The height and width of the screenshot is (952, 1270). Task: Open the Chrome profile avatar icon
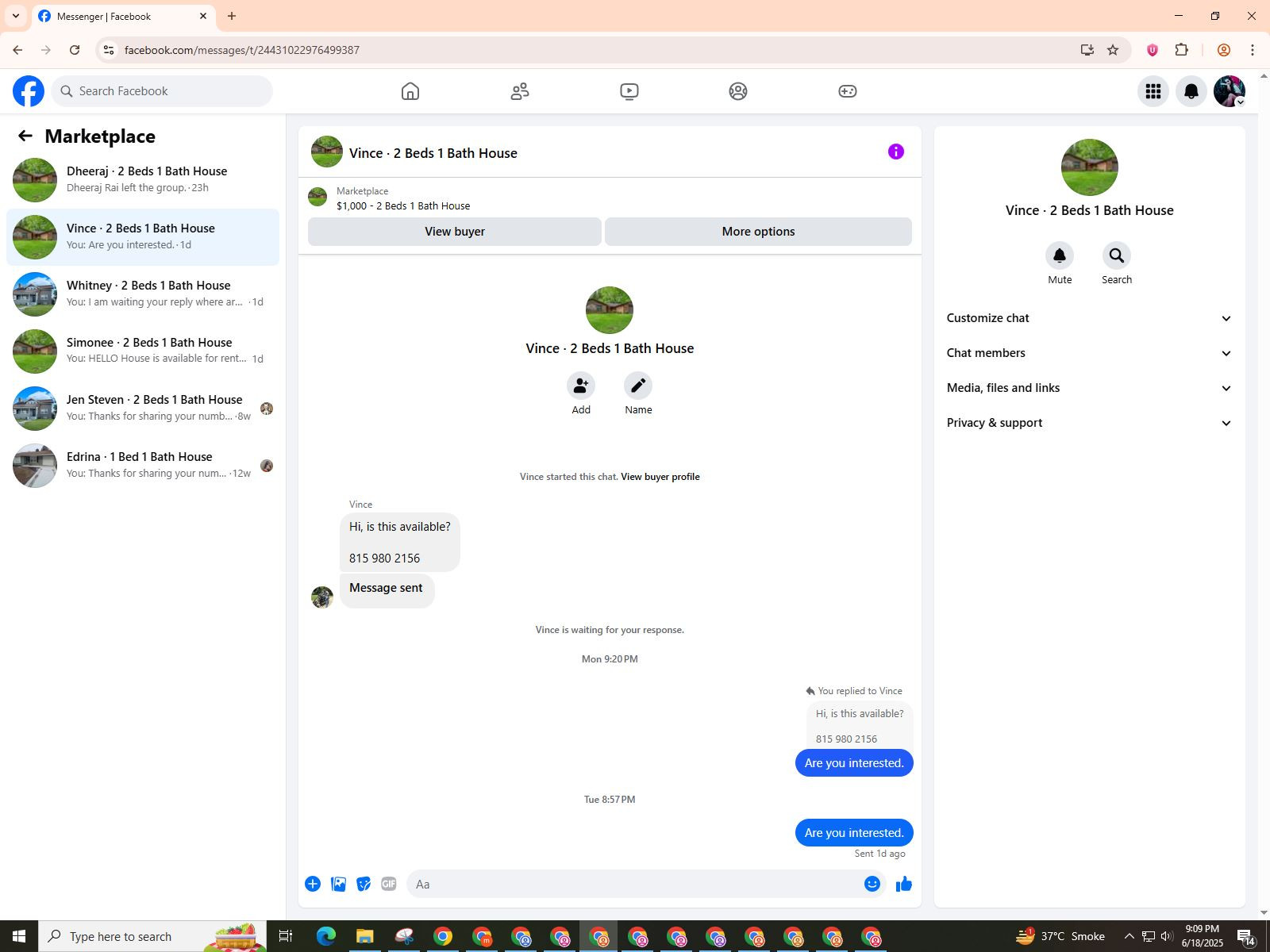click(x=1224, y=50)
